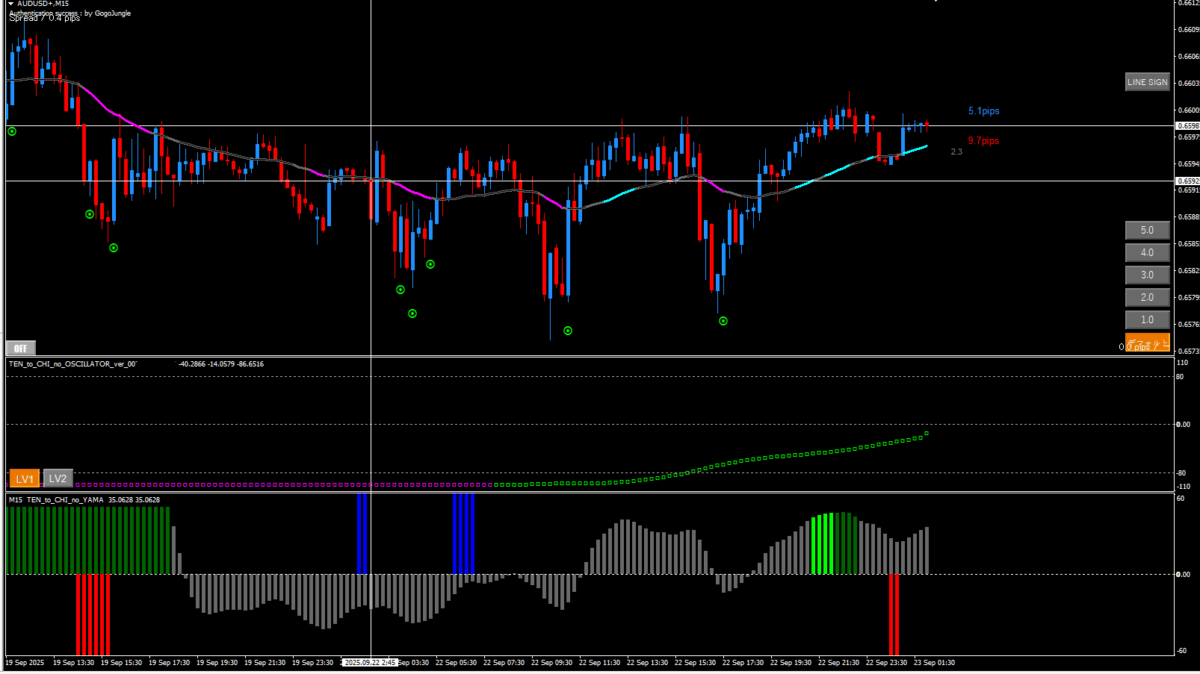Toggle the OFF switch on the main chart
Viewport: 1200px width, 674px height.
click(x=19, y=346)
